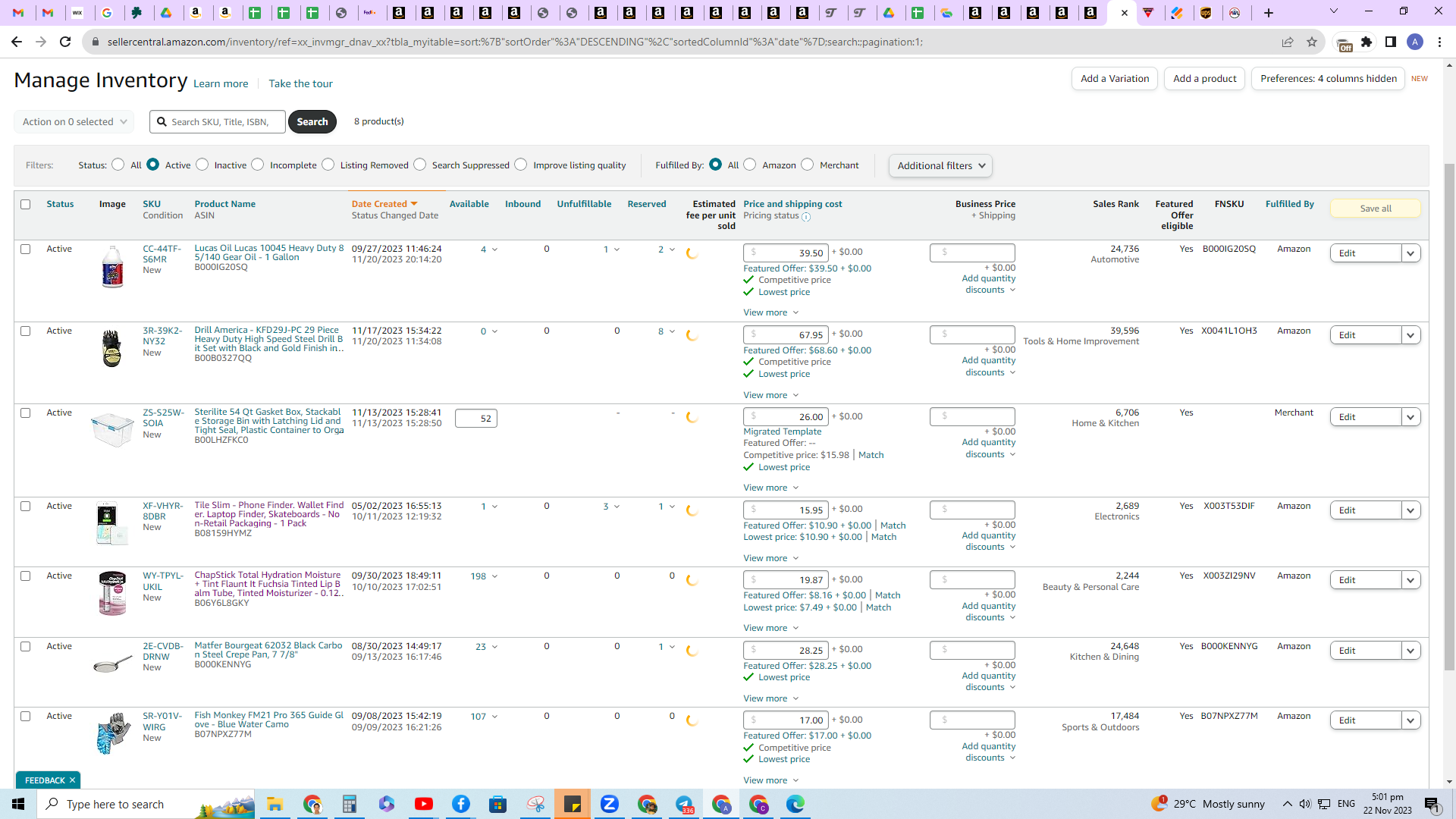Open a new browser tab with the plus icon
The width and height of the screenshot is (1456, 819).
coord(1269,13)
